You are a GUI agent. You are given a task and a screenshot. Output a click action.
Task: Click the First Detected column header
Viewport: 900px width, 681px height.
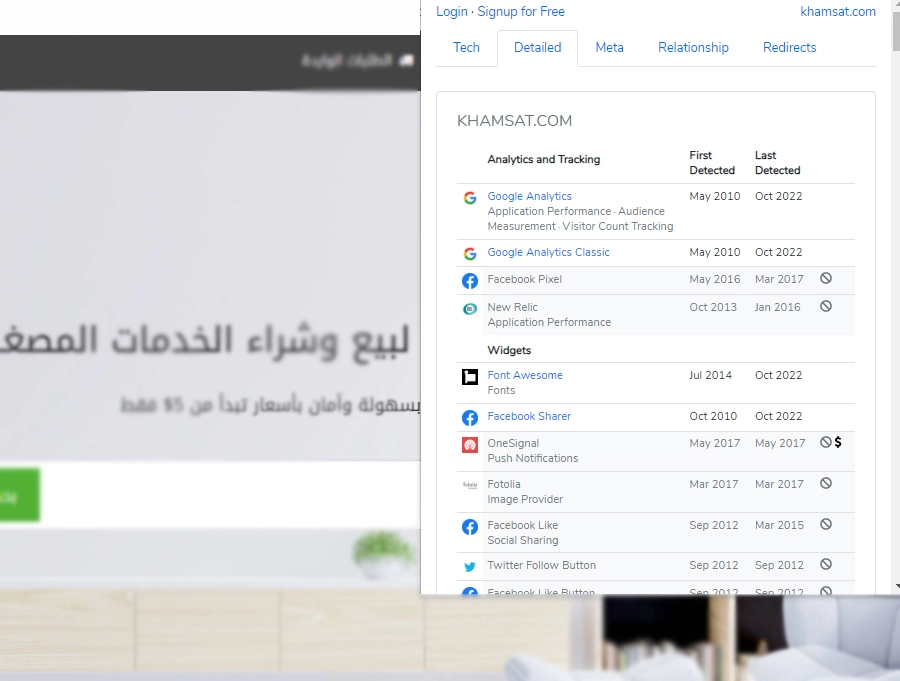[712, 163]
